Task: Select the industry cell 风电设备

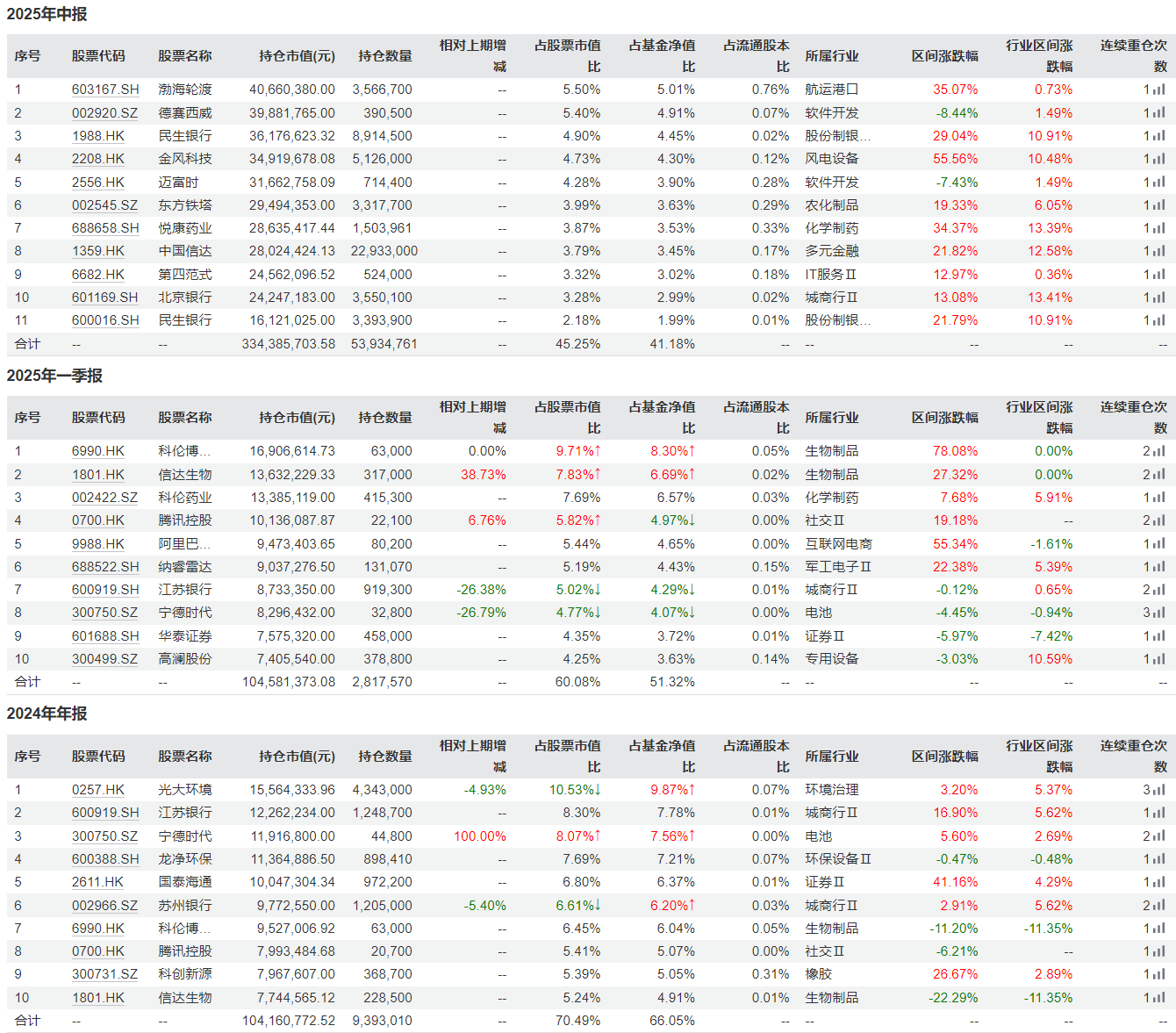Action: (832, 159)
